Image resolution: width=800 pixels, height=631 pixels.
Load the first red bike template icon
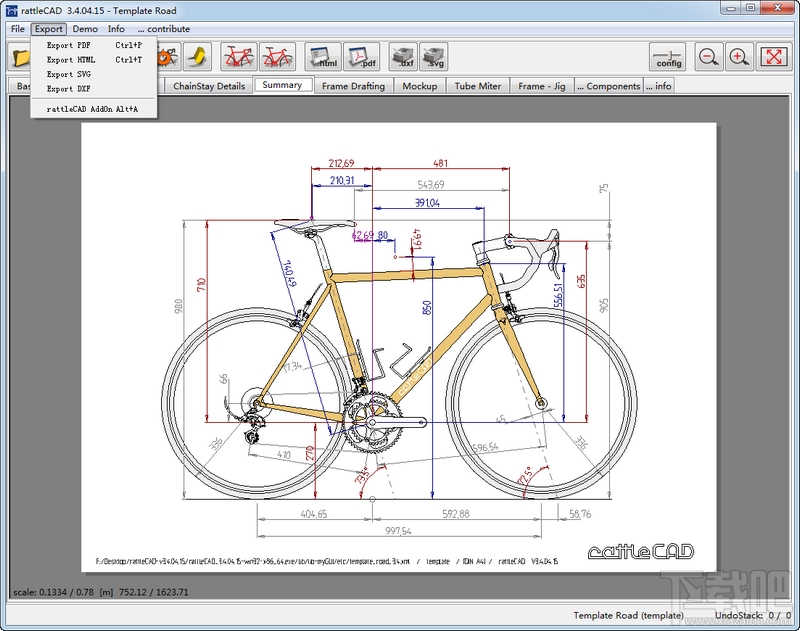point(239,57)
